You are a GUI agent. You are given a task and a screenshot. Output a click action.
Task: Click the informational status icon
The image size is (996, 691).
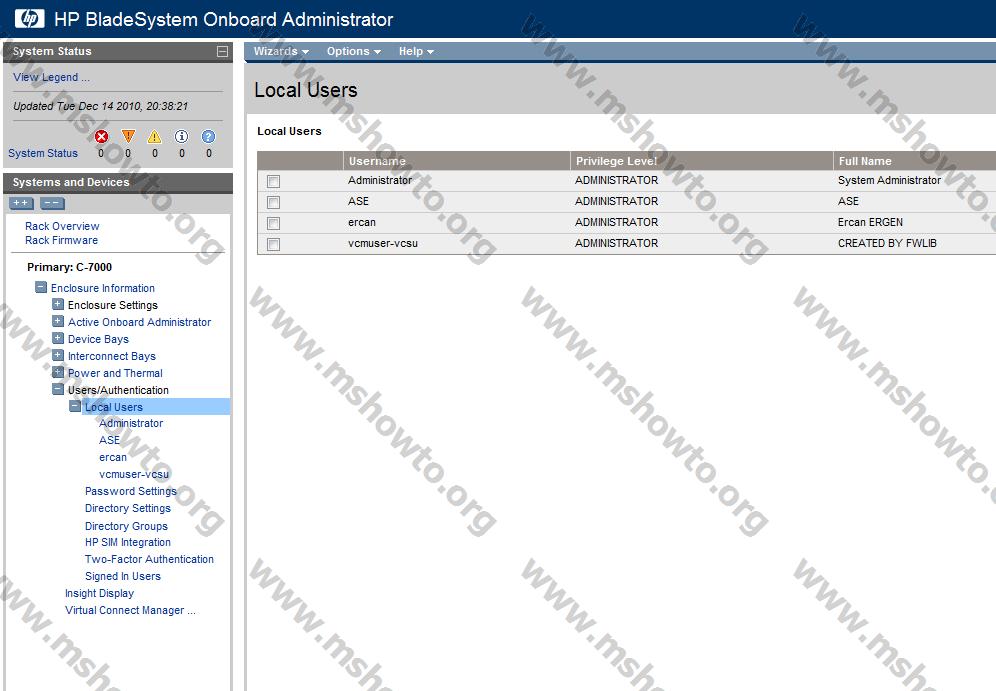pos(182,137)
